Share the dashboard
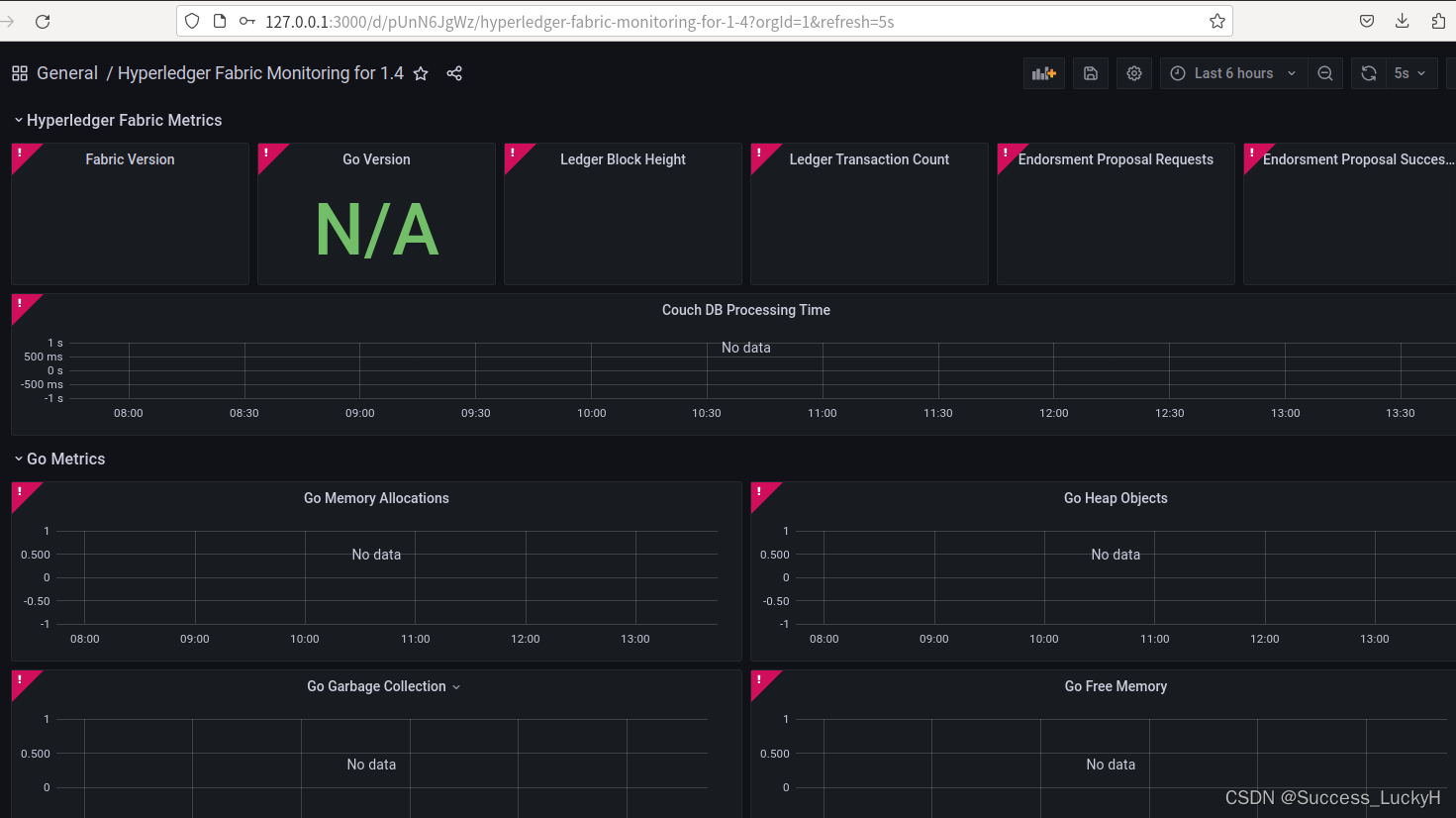Image resolution: width=1456 pixels, height=818 pixels. [454, 72]
